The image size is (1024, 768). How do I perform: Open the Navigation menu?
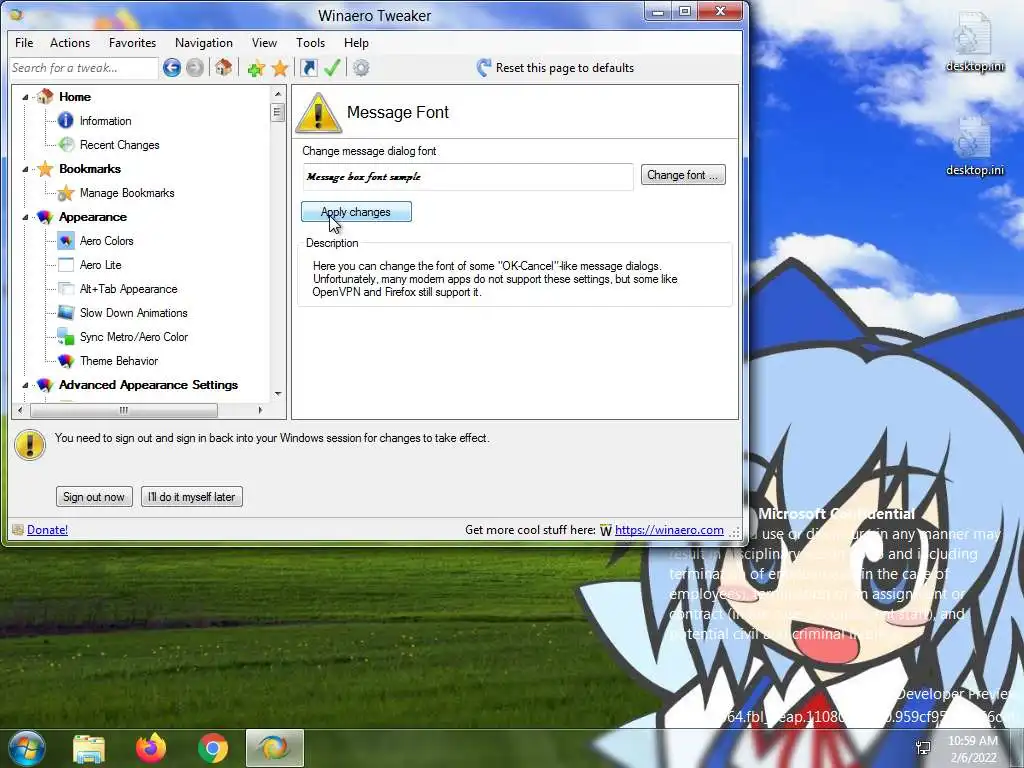(x=204, y=42)
